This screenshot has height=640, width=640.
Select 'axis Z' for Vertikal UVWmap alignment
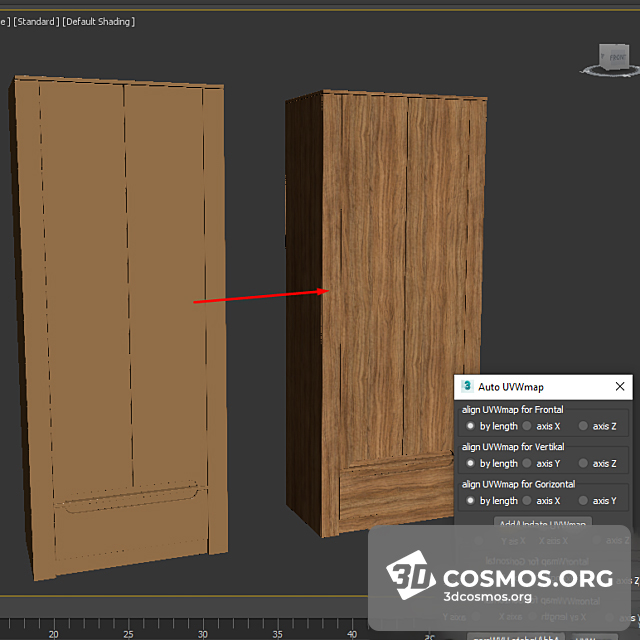click(584, 463)
